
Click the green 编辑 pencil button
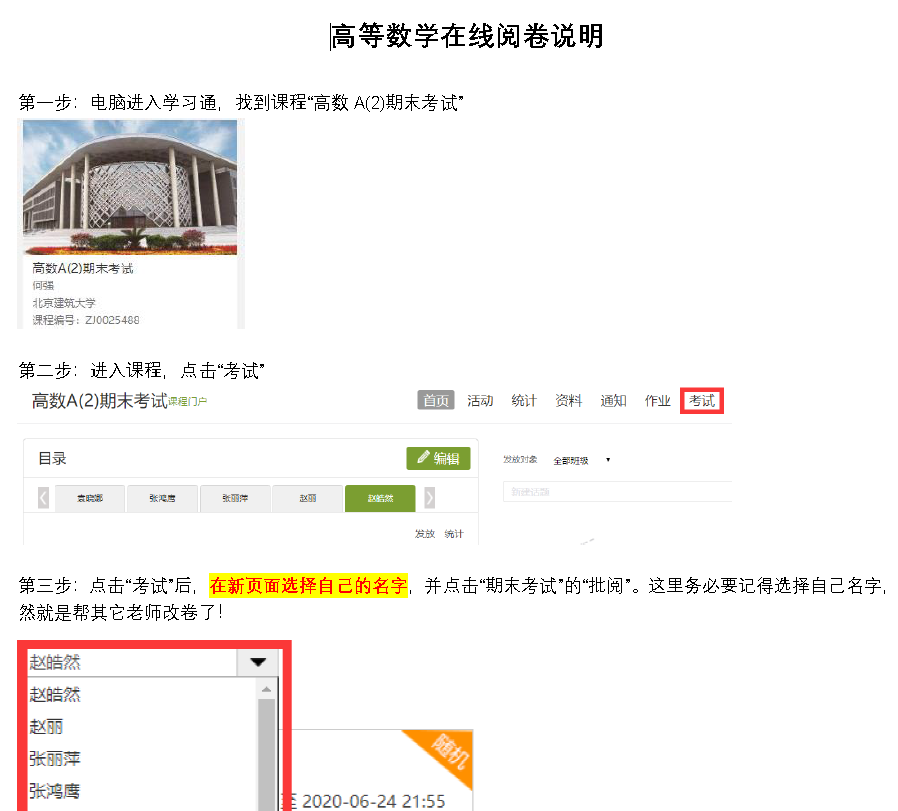pyautogui.click(x=438, y=458)
